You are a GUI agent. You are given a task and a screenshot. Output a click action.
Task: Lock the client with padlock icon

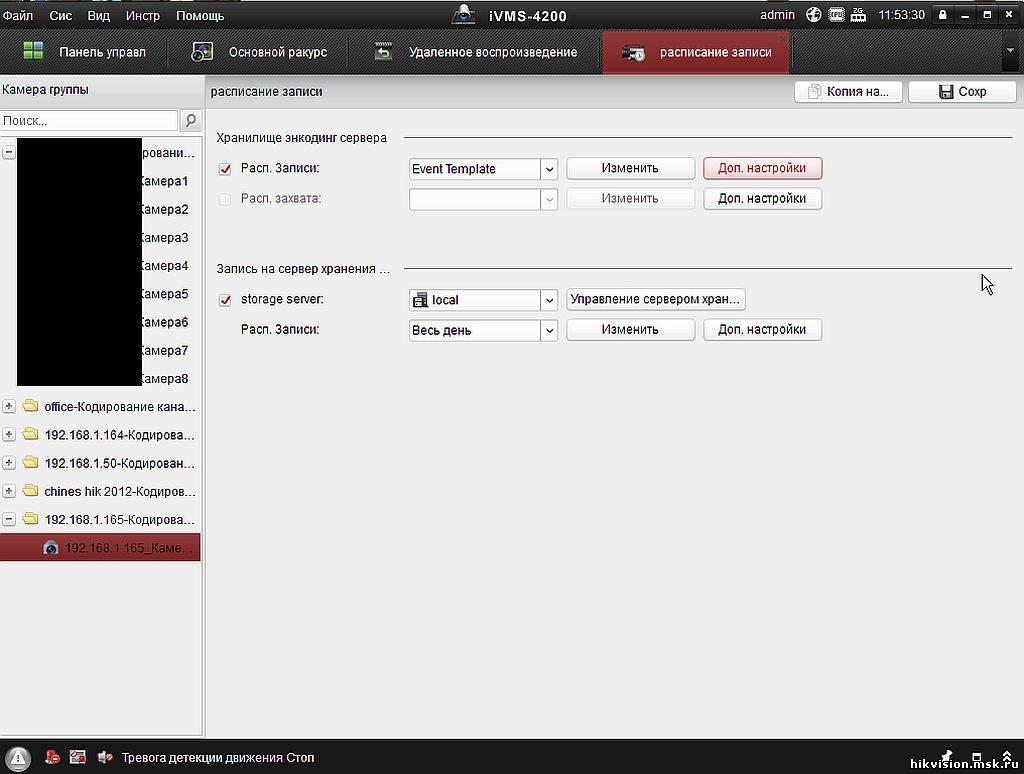point(942,14)
